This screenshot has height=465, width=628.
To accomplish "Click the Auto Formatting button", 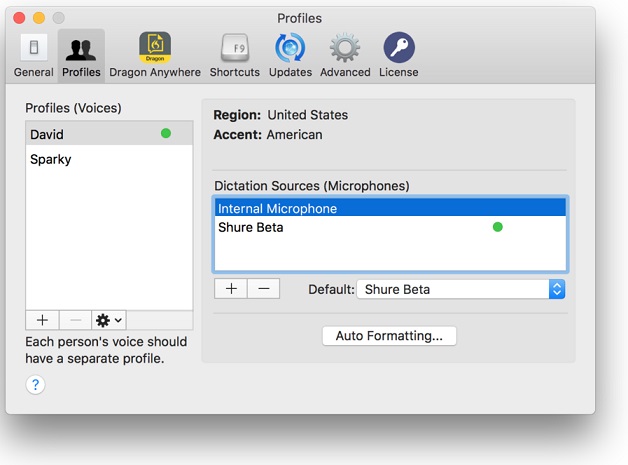I will tap(389, 336).
